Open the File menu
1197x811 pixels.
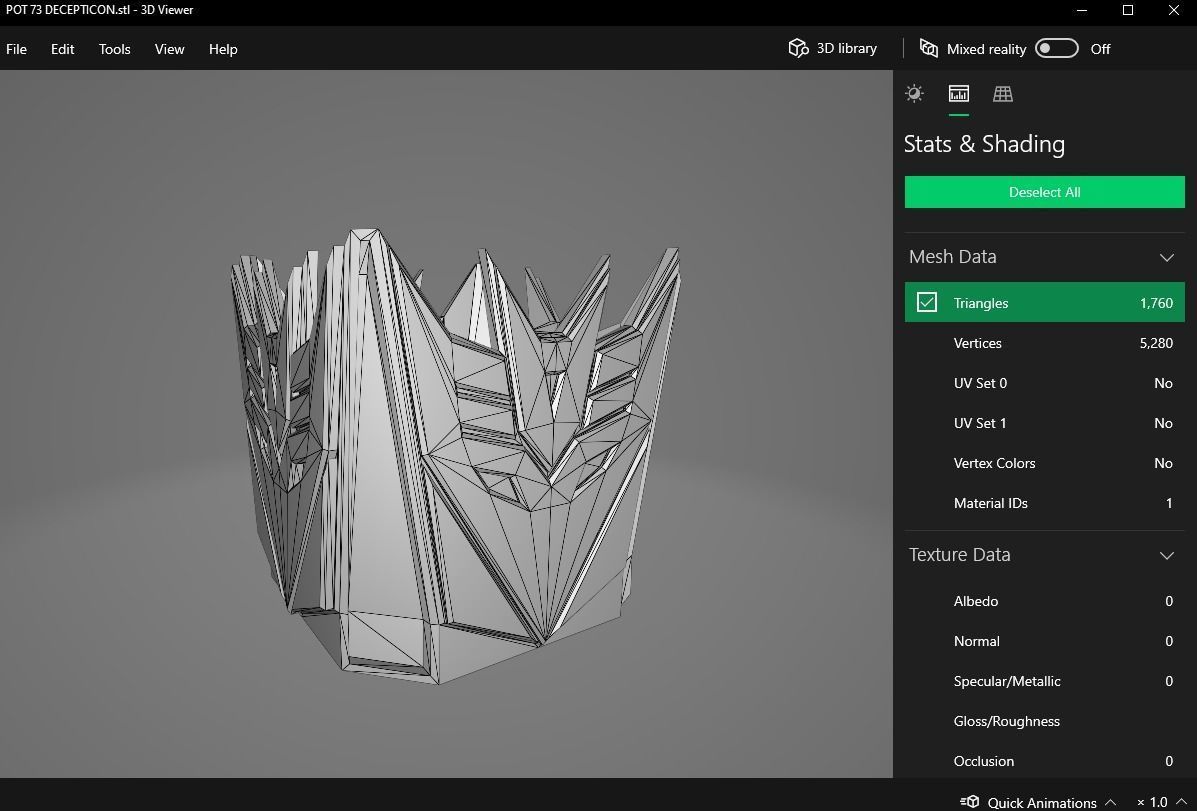[16, 49]
